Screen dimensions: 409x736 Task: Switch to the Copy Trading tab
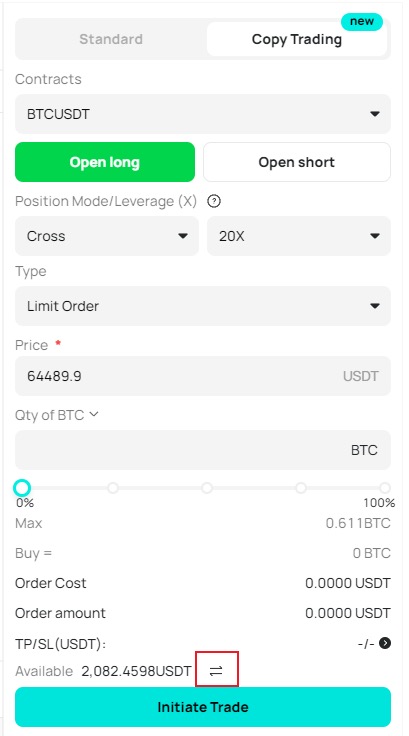coord(297,39)
